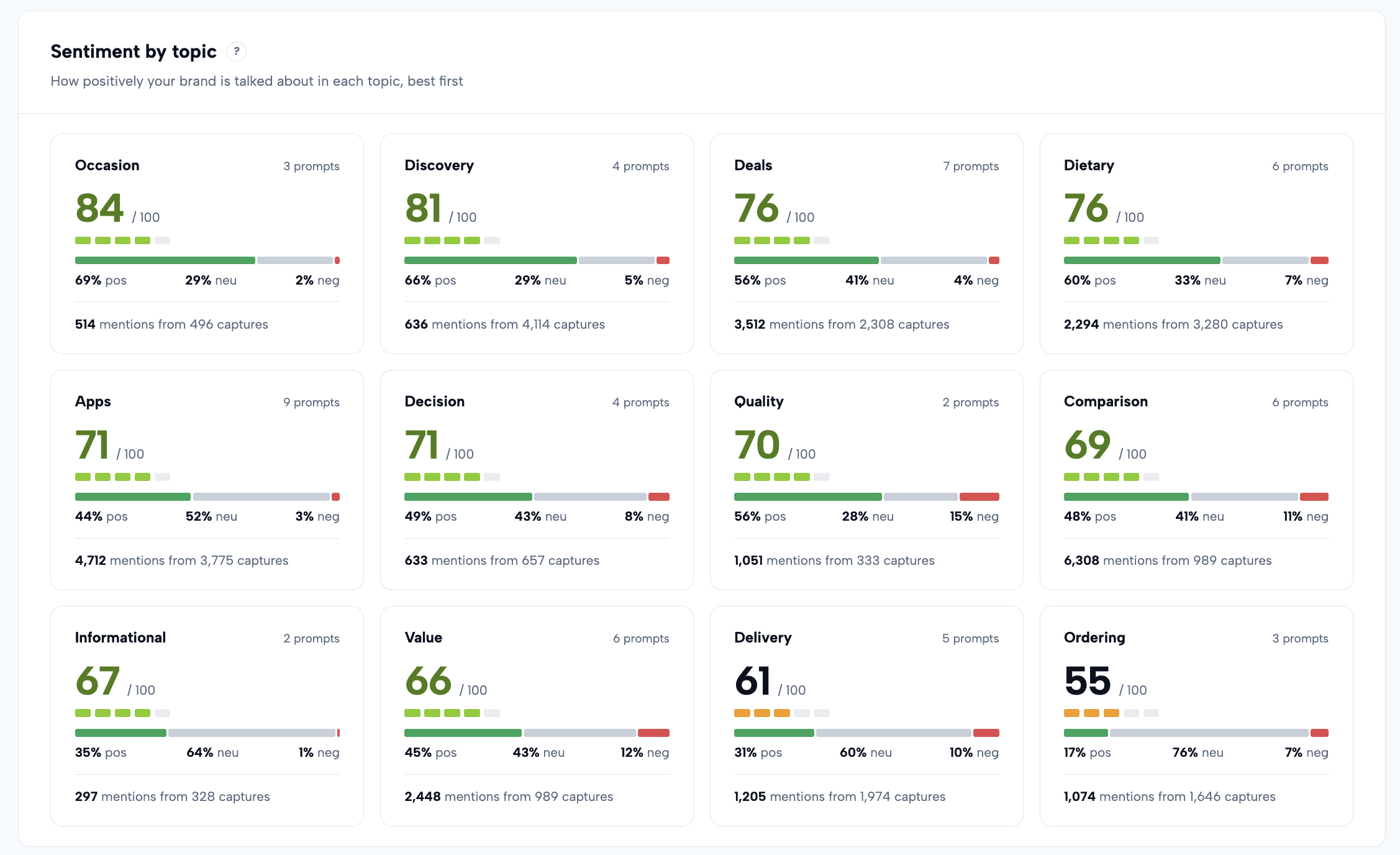Click the help question mark icon beside Sentiment by topic
1400x855 pixels.
(x=236, y=52)
